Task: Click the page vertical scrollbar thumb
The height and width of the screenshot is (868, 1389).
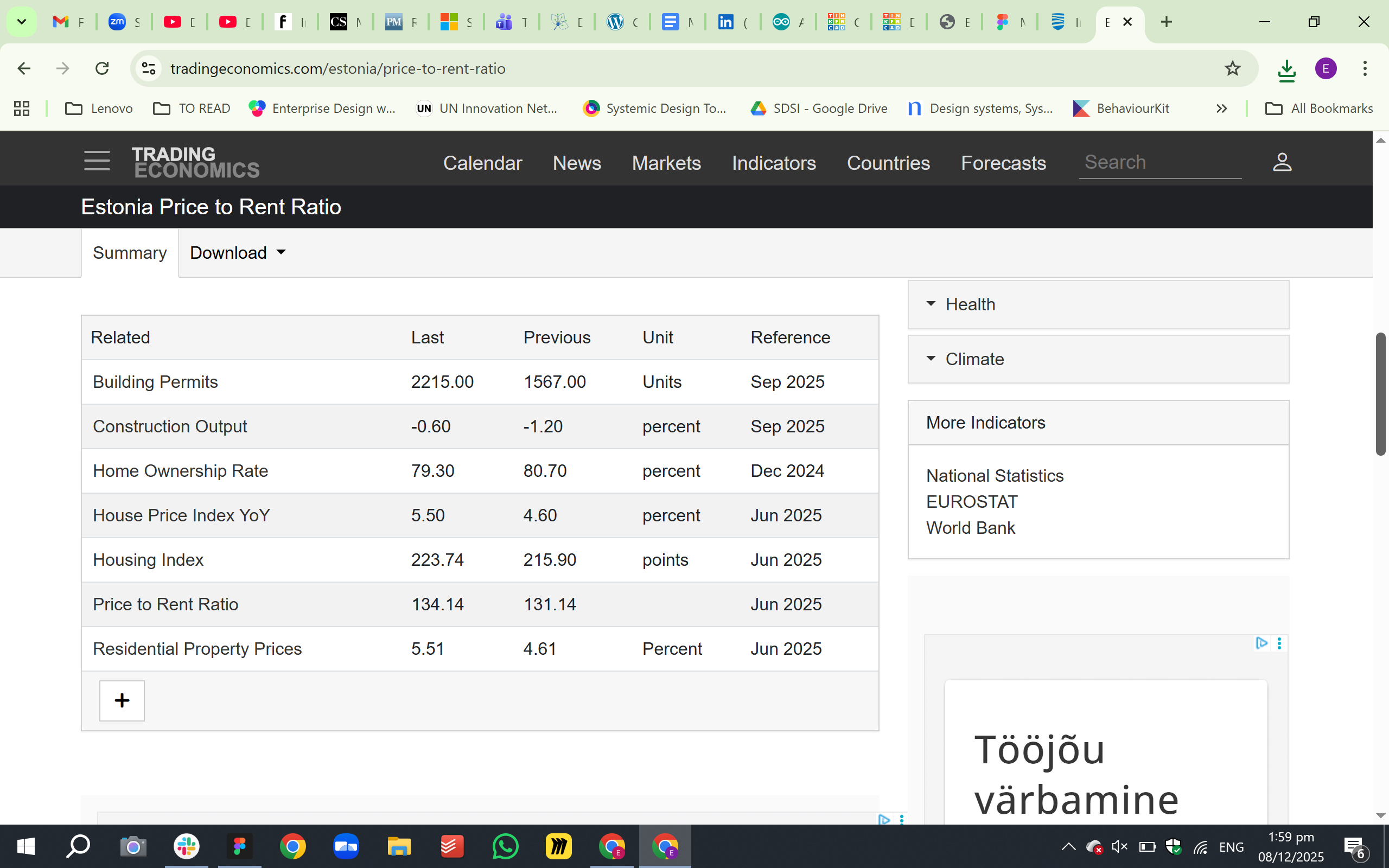Action: [1380, 394]
